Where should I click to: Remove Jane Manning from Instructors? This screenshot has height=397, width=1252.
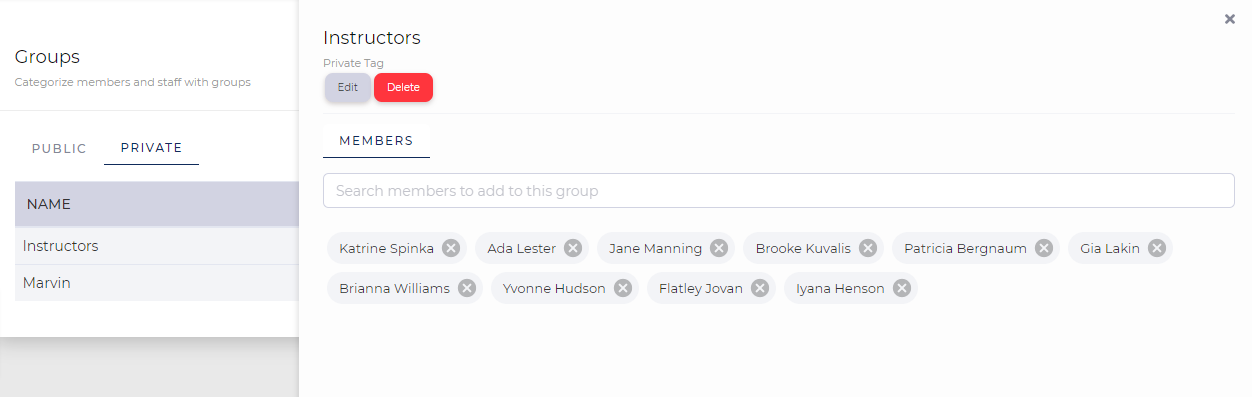click(719, 248)
